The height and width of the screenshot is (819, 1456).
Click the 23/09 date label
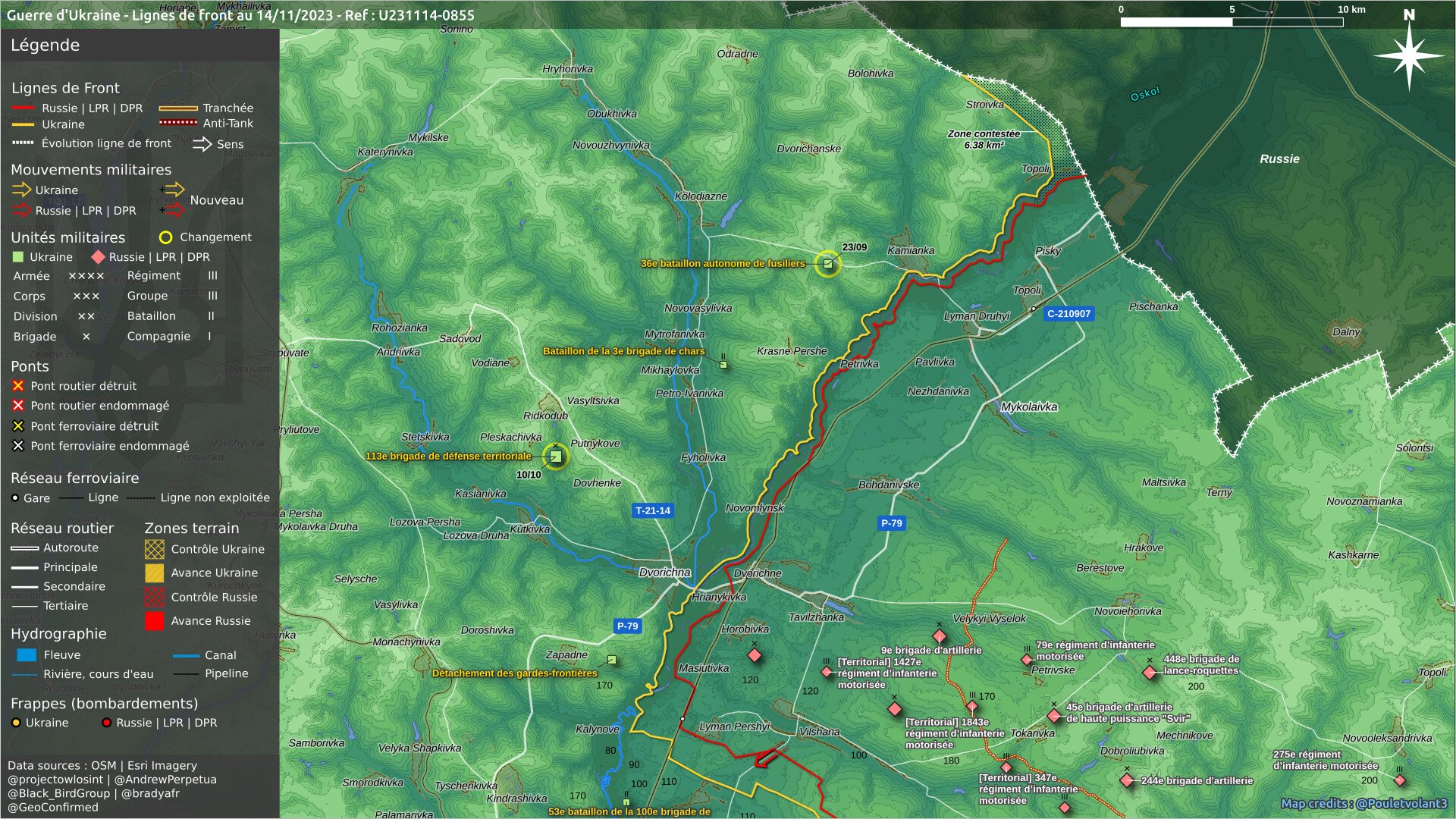[854, 247]
